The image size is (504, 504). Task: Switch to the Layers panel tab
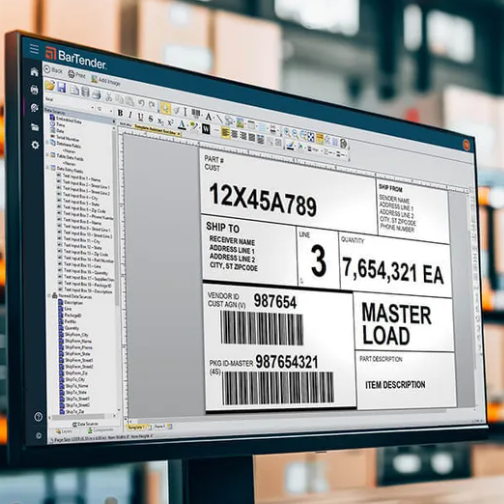[64, 432]
